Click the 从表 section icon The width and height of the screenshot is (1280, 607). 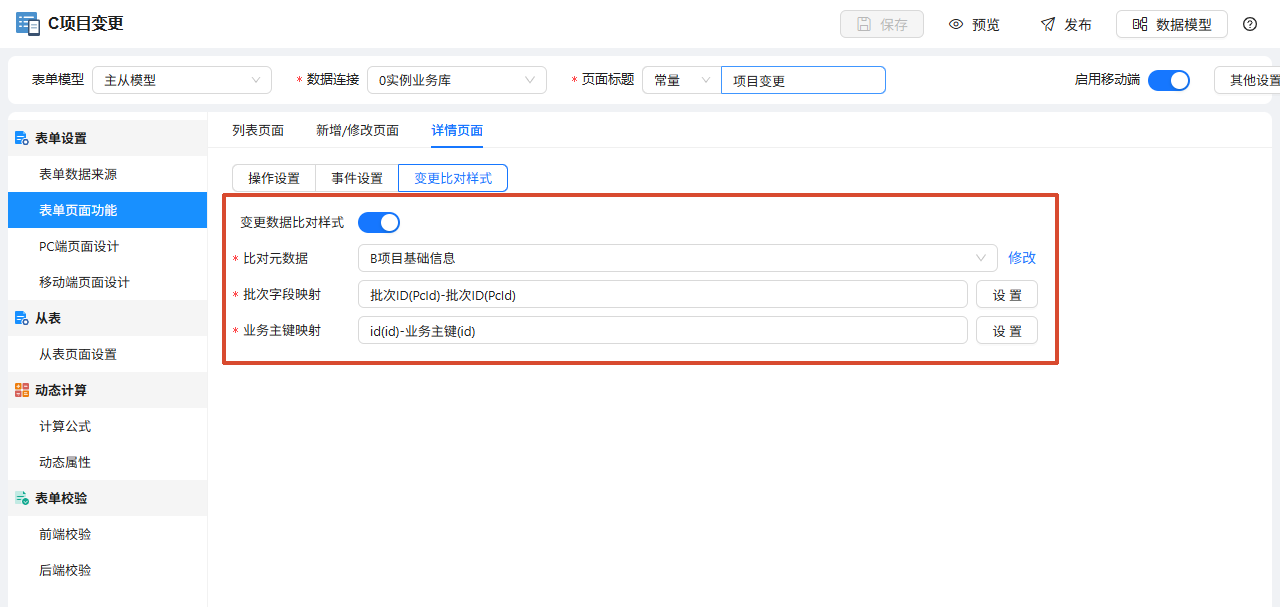tap(22, 318)
